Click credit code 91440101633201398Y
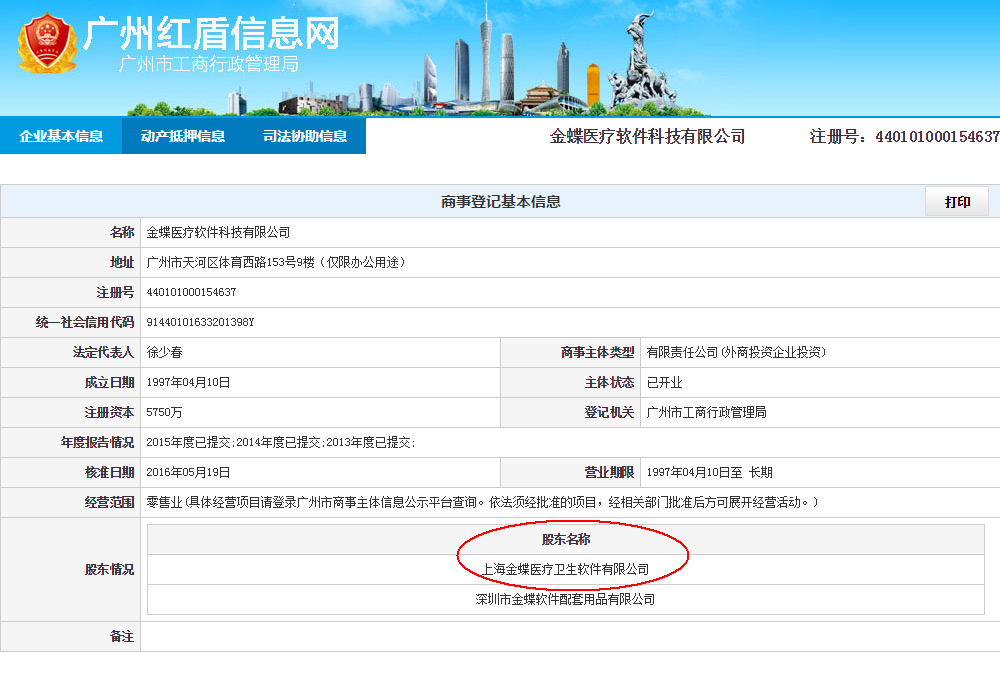The image size is (1000, 678). coord(200,322)
